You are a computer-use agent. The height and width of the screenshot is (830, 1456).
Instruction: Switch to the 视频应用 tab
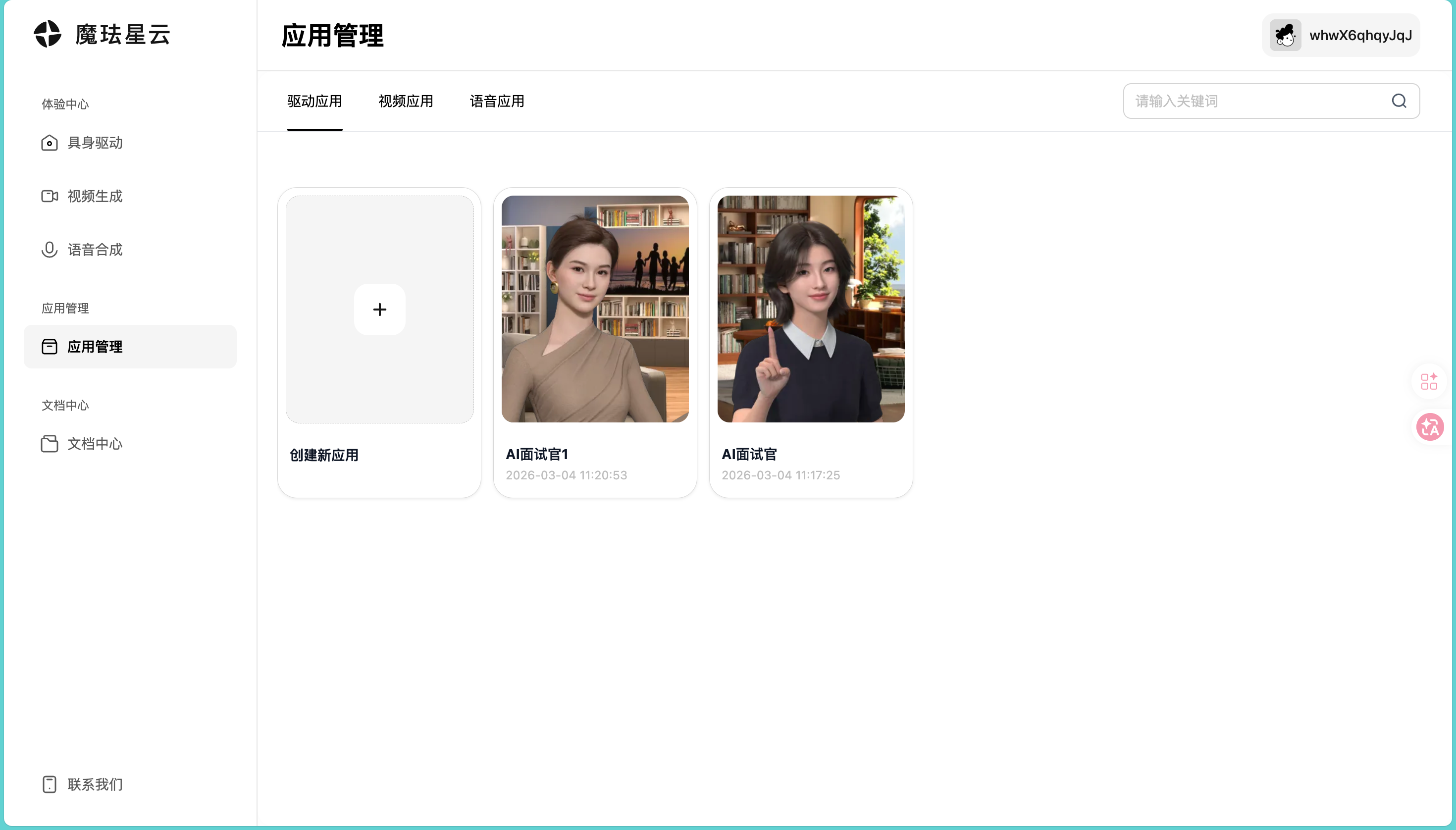(x=405, y=101)
